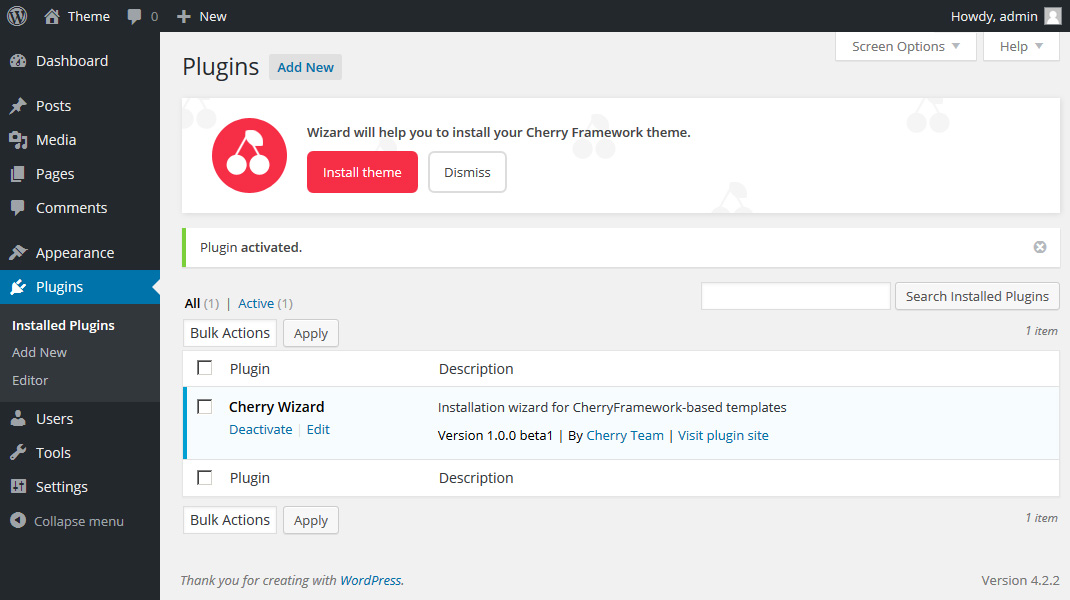Click the Appearance paintbrush icon
Viewport: 1070px width, 600px height.
18,253
